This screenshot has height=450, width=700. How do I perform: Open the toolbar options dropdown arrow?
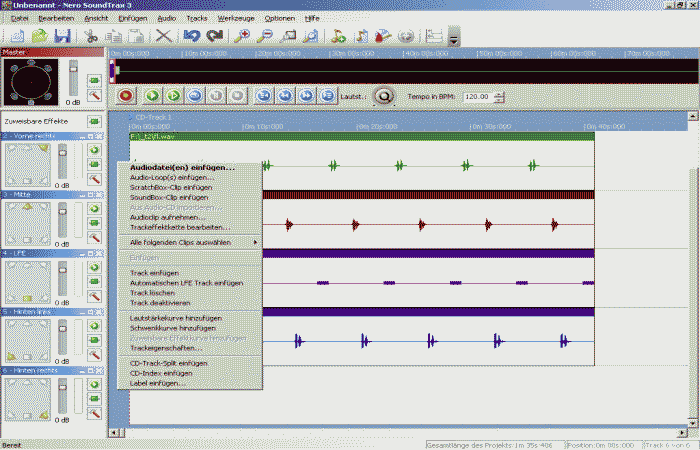pos(454,38)
